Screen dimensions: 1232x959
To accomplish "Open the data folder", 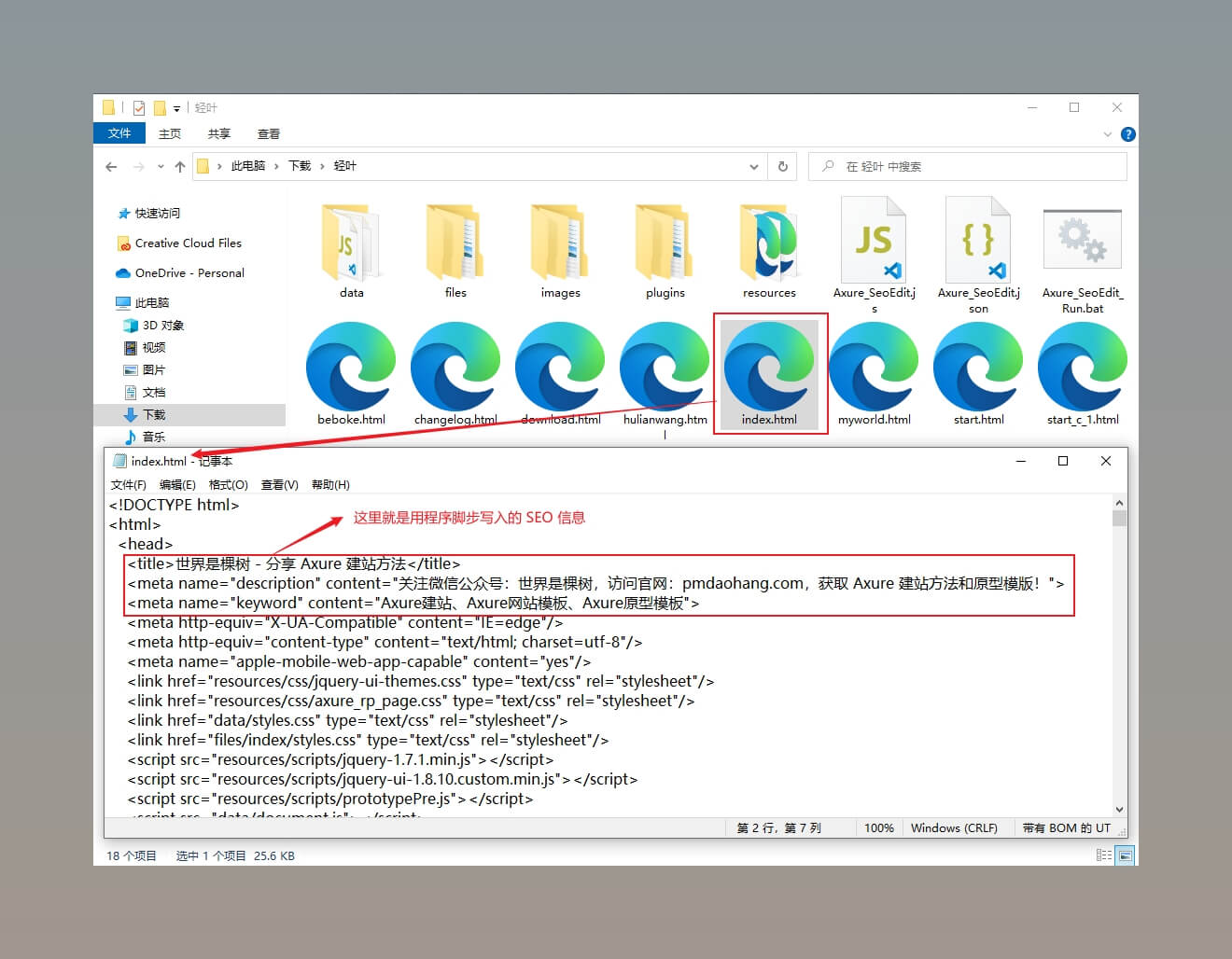I will point(351,250).
